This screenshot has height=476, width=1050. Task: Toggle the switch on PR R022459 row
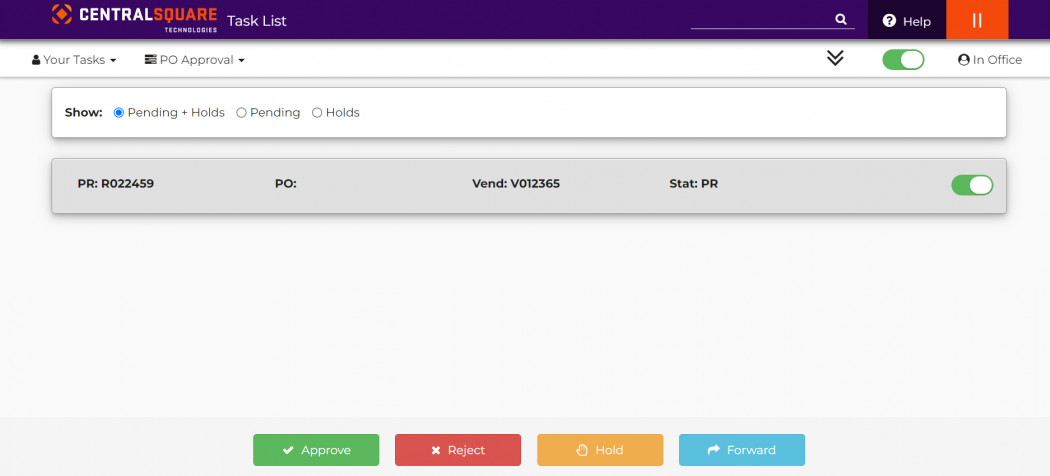click(x=971, y=185)
